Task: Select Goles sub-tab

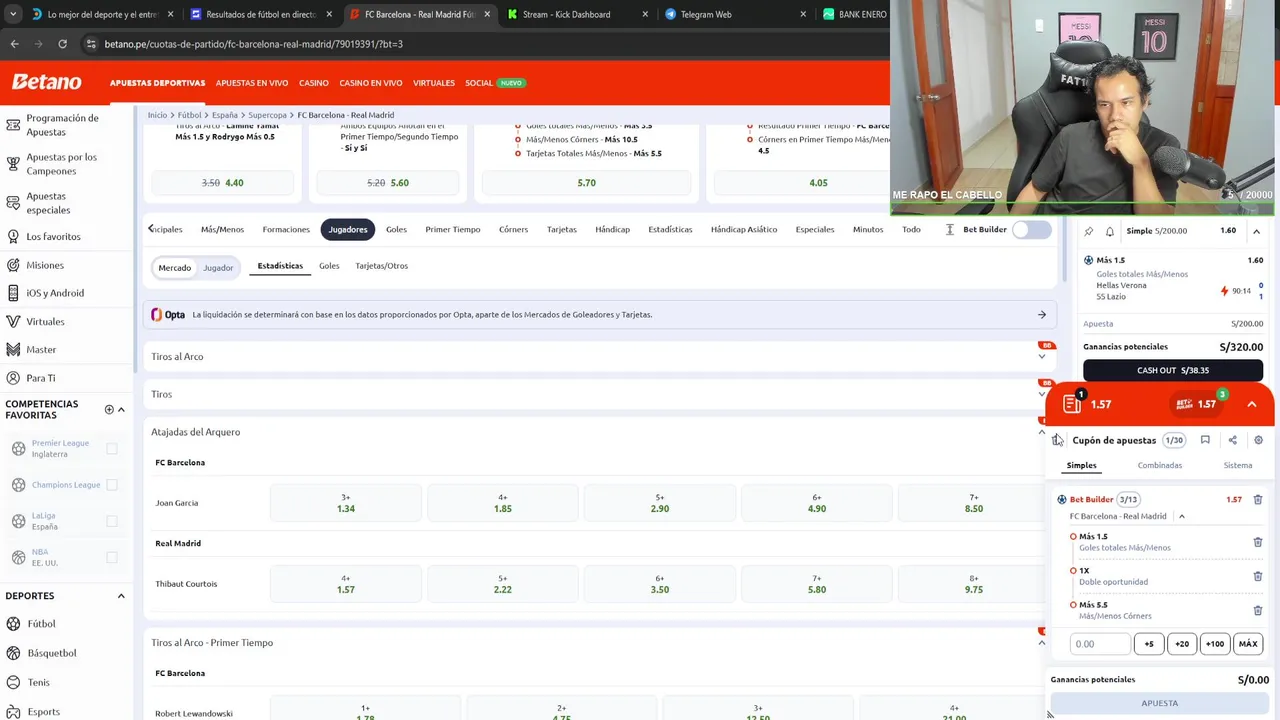Action: coord(329,266)
